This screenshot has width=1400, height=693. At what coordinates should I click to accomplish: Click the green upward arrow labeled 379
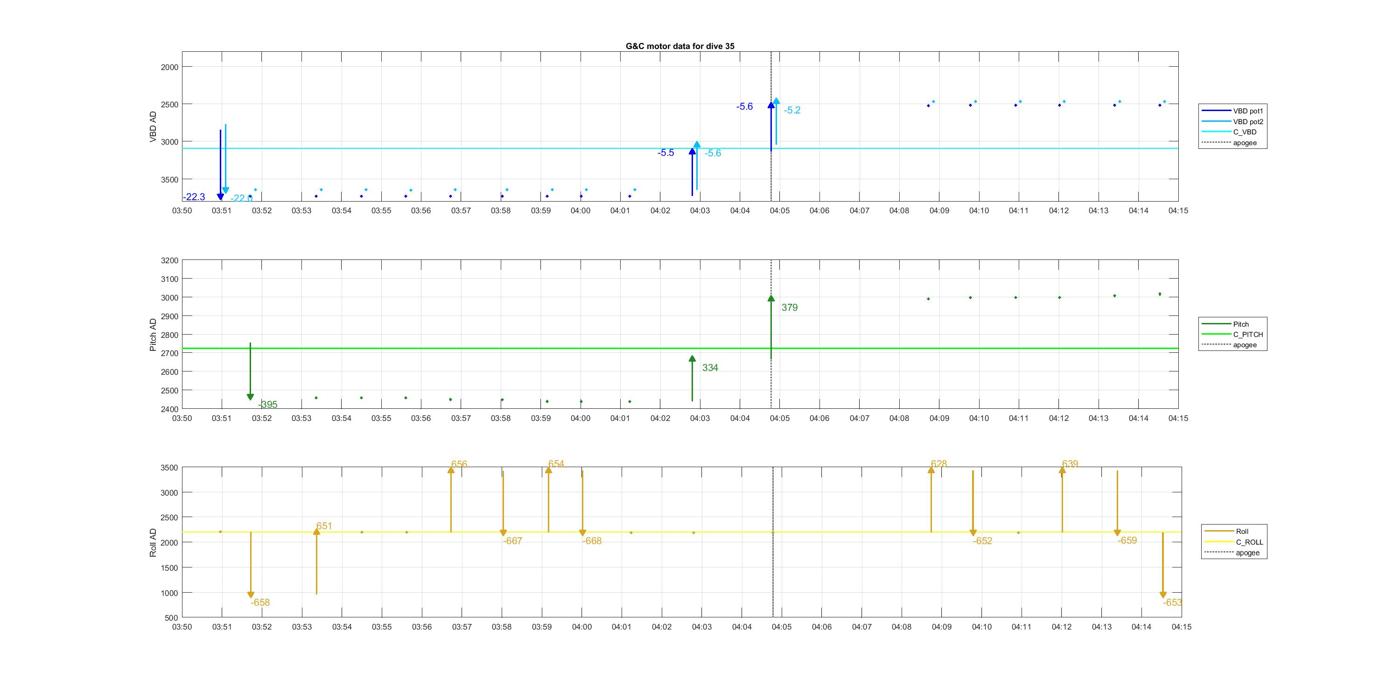(x=771, y=326)
